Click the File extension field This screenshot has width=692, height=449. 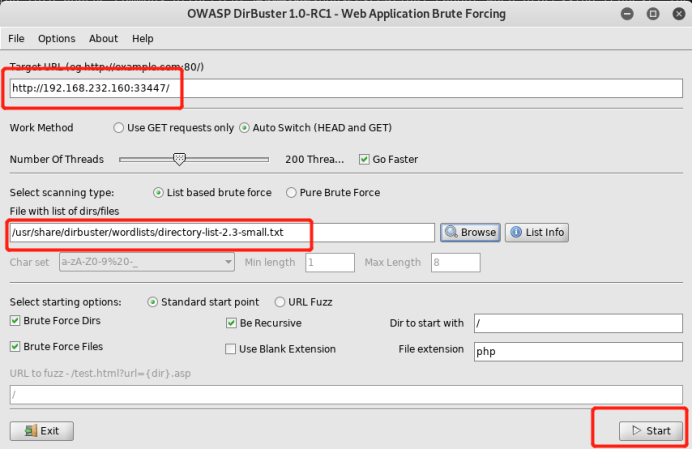pos(578,352)
